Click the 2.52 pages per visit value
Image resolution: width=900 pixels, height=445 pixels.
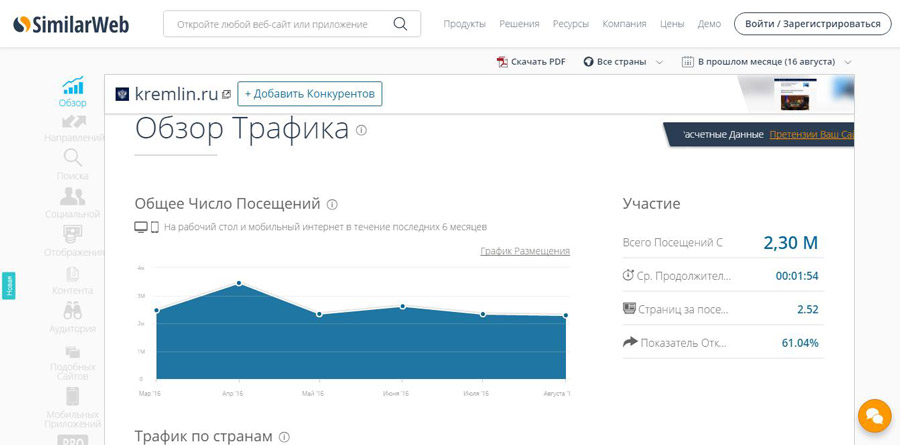808,309
